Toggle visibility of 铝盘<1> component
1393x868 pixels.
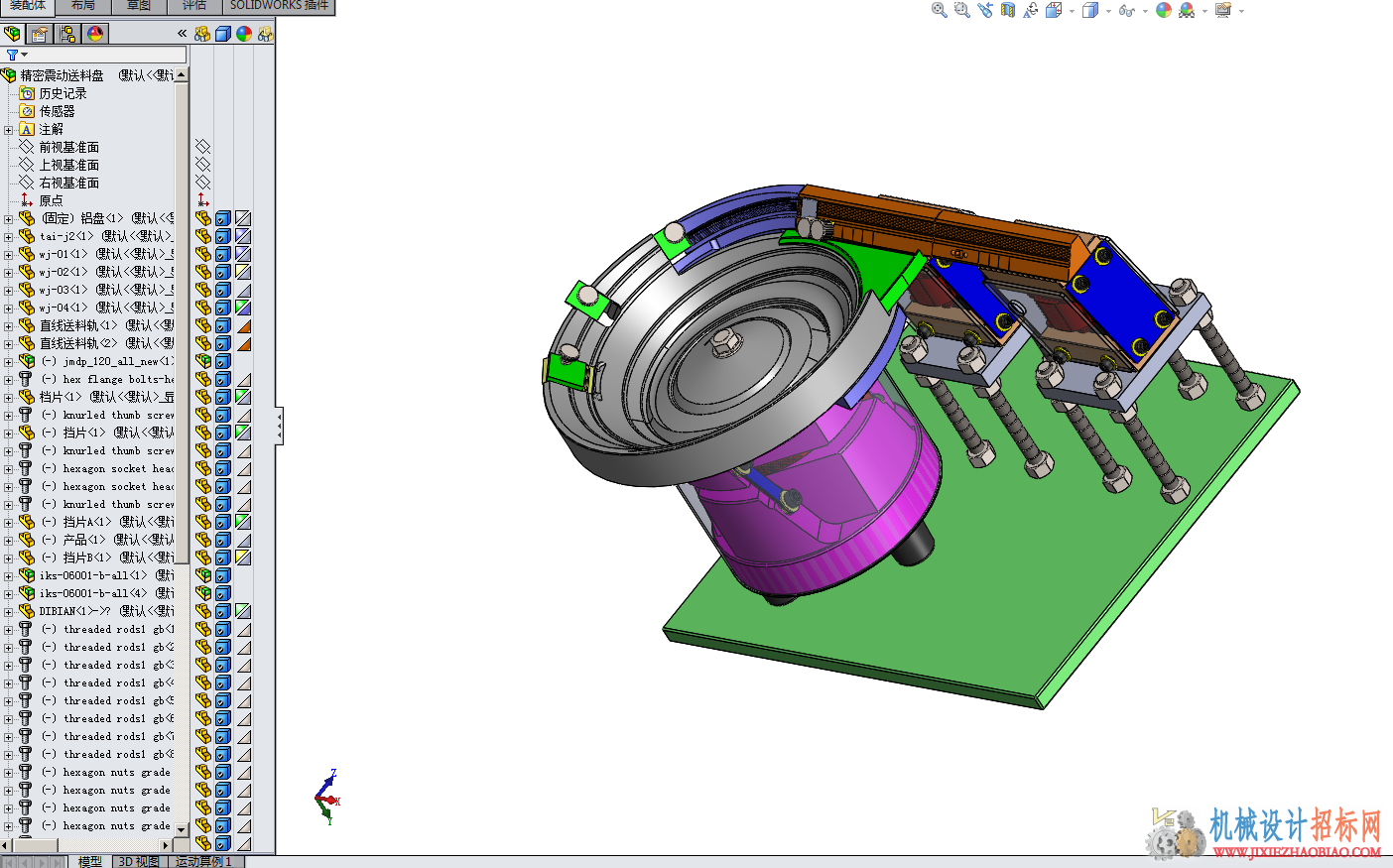click(202, 218)
